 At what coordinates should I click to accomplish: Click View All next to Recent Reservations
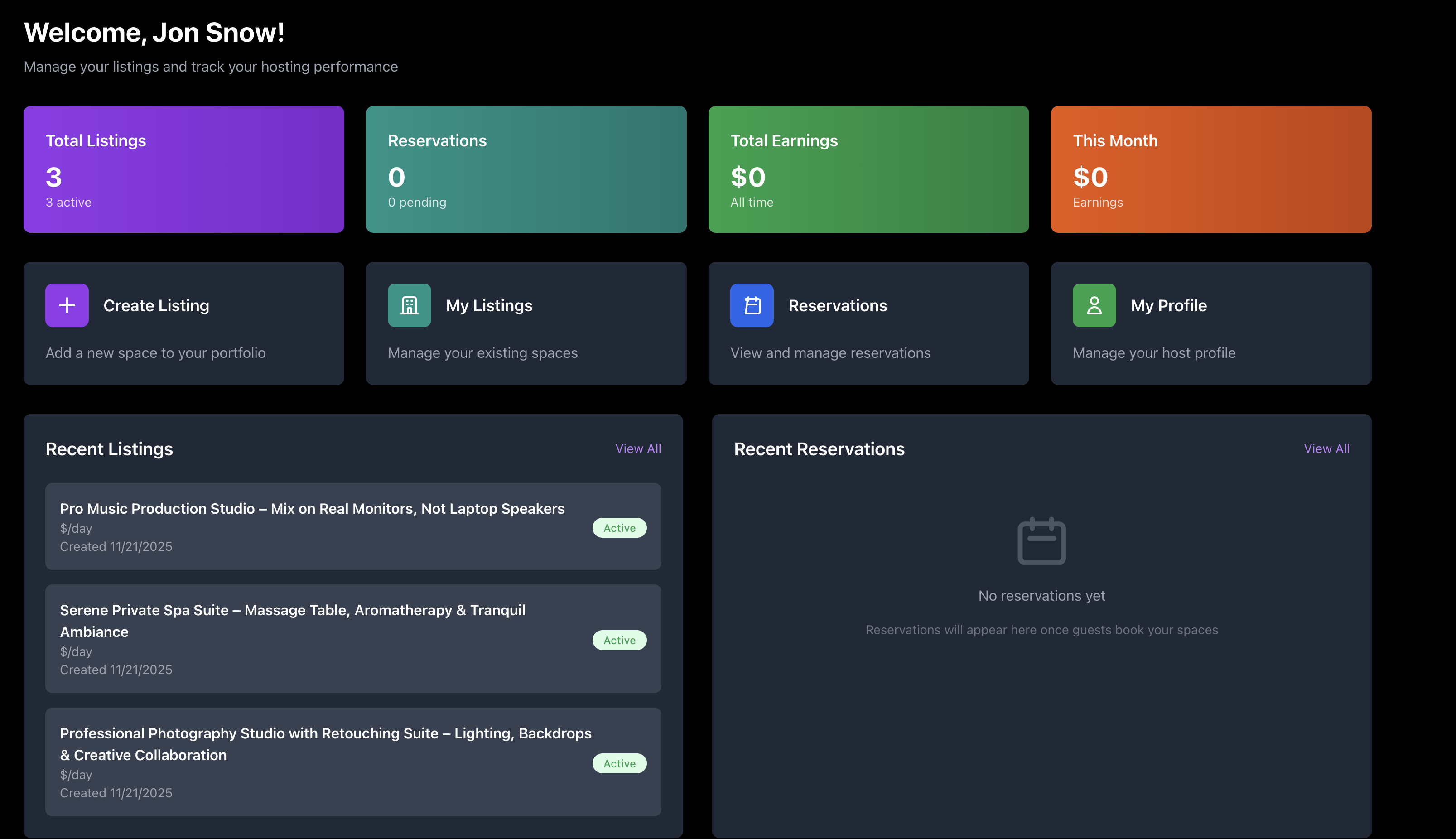pyautogui.click(x=1326, y=448)
